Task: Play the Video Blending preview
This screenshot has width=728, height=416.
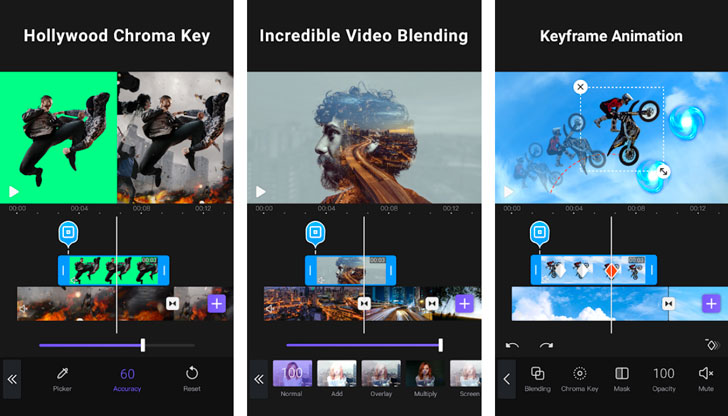Action: [261, 191]
